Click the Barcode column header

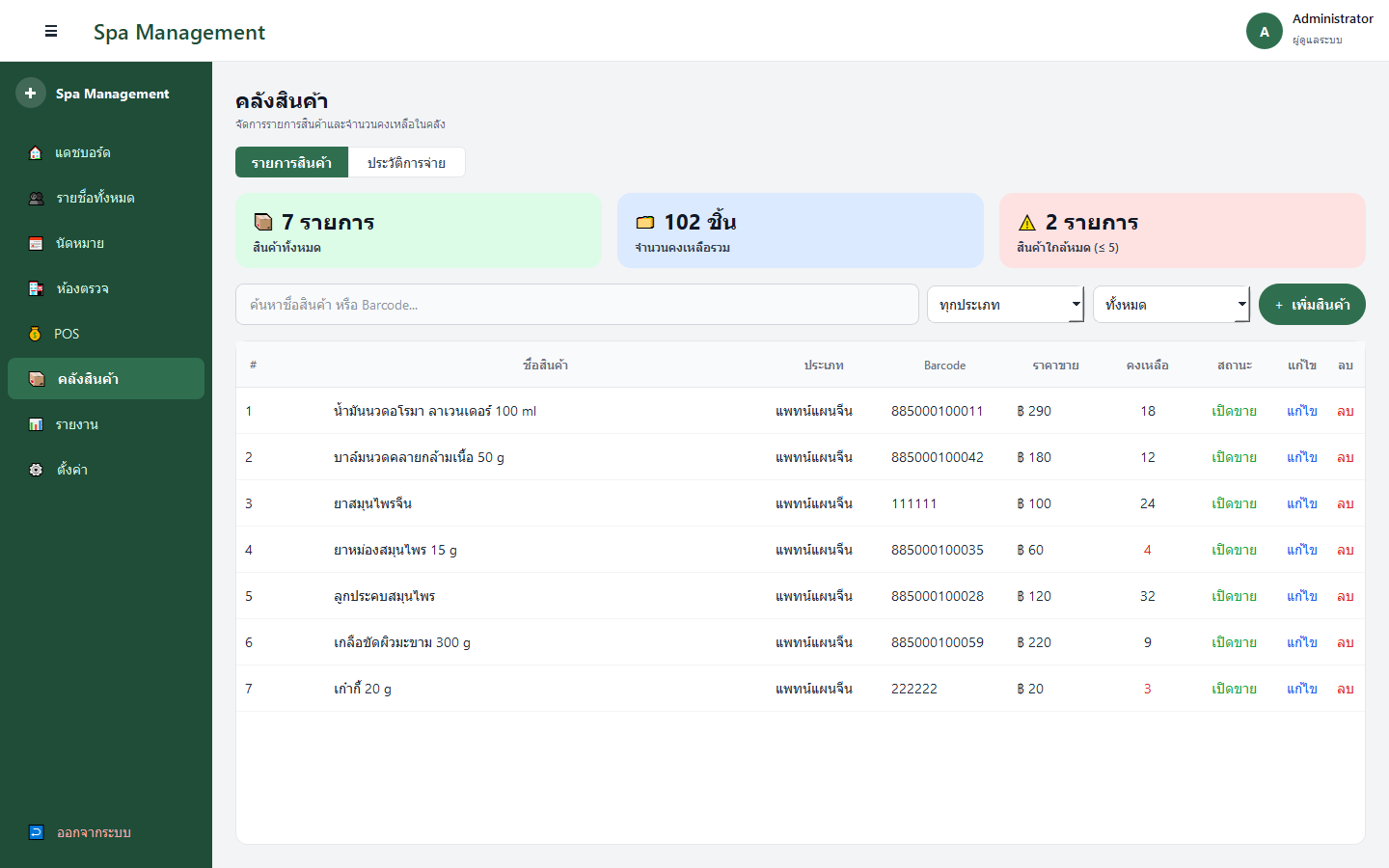point(944,366)
